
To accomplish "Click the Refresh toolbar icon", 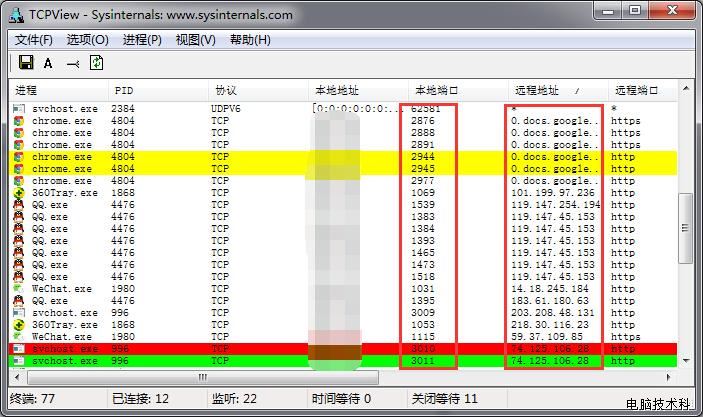I will 96,63.
